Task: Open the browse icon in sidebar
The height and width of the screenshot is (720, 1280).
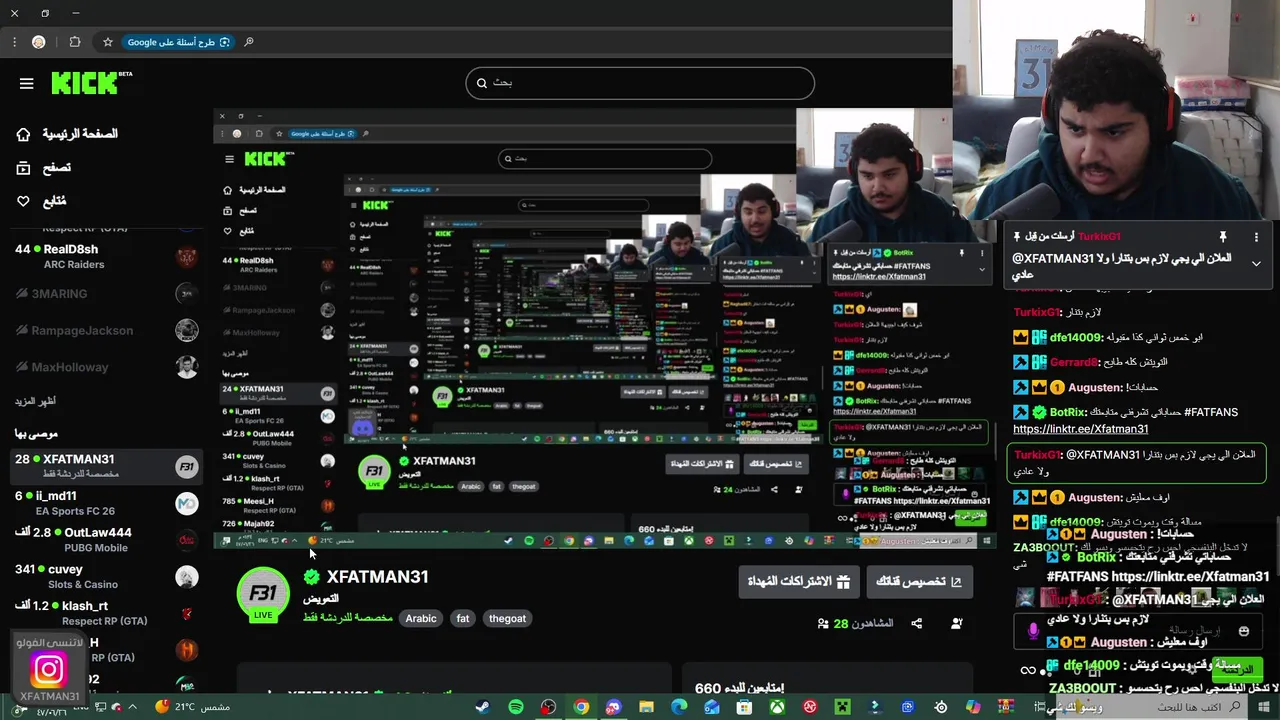Action: (x=23, y=168)
